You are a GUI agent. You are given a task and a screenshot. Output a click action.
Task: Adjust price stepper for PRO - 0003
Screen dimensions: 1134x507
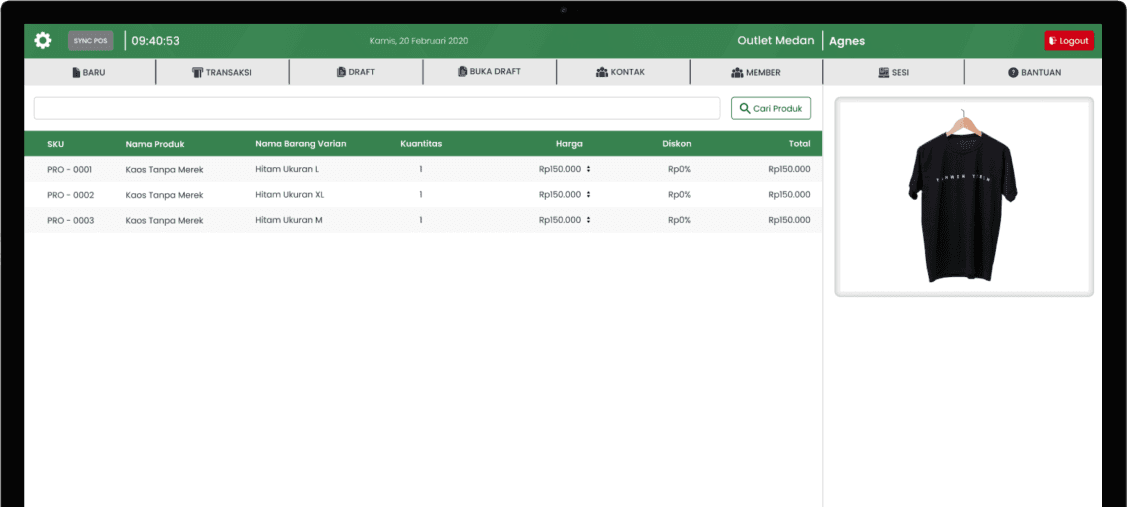(x=588, y=220)
